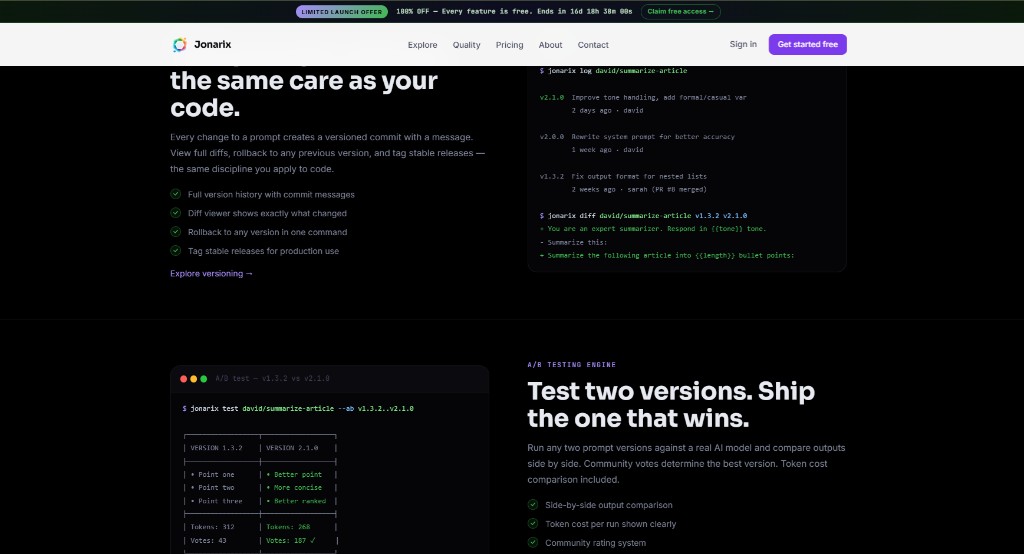
Task: Click the jonarix diff command line
Action: pos(643,216)
